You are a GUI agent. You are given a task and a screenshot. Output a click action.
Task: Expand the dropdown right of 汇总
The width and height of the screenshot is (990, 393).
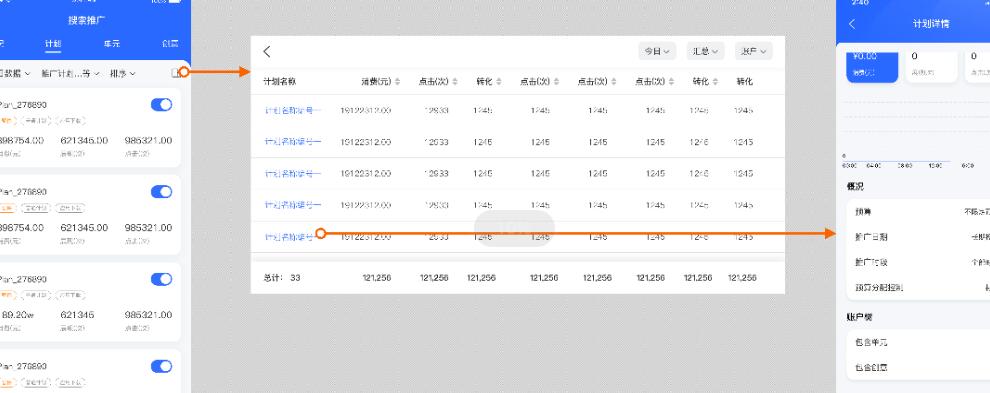754,51
